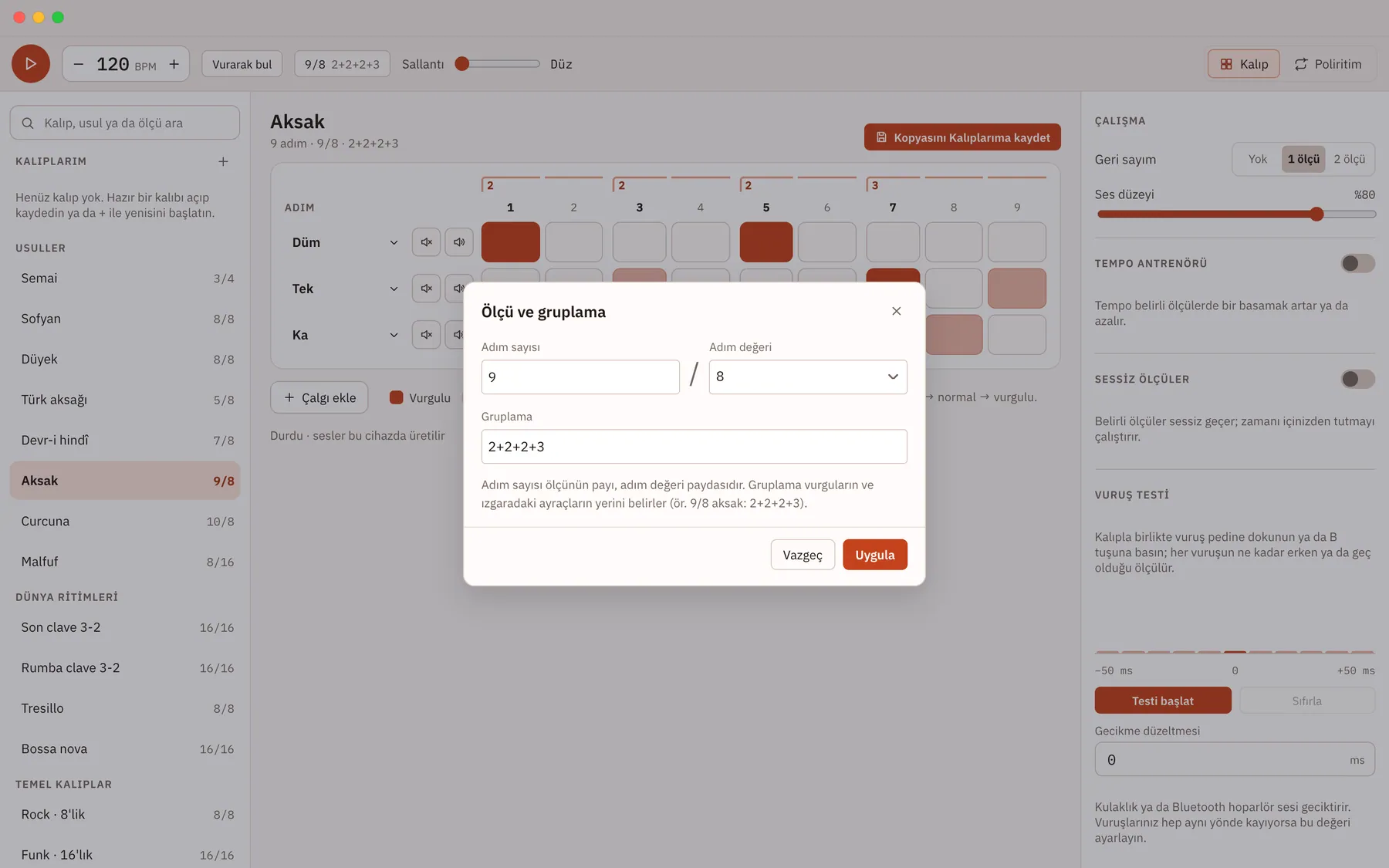Add a new pattern in Kalıplarım
This screenshot has width=1389, height=868.
click(x=223, y=161)
